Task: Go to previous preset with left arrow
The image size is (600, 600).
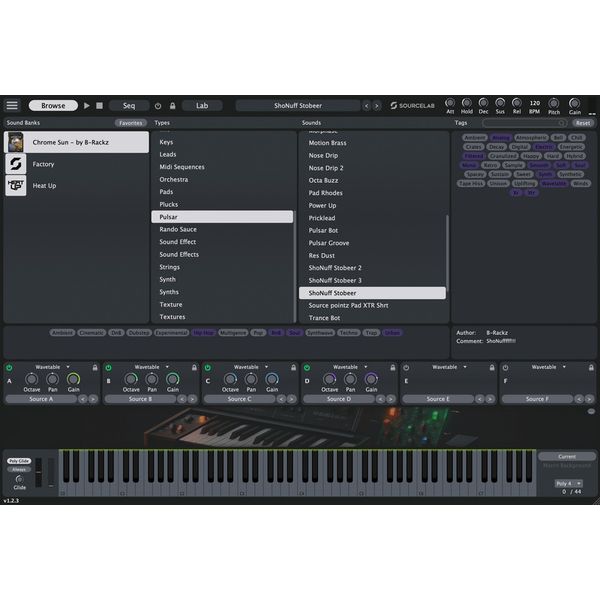Action: [367, 106]
